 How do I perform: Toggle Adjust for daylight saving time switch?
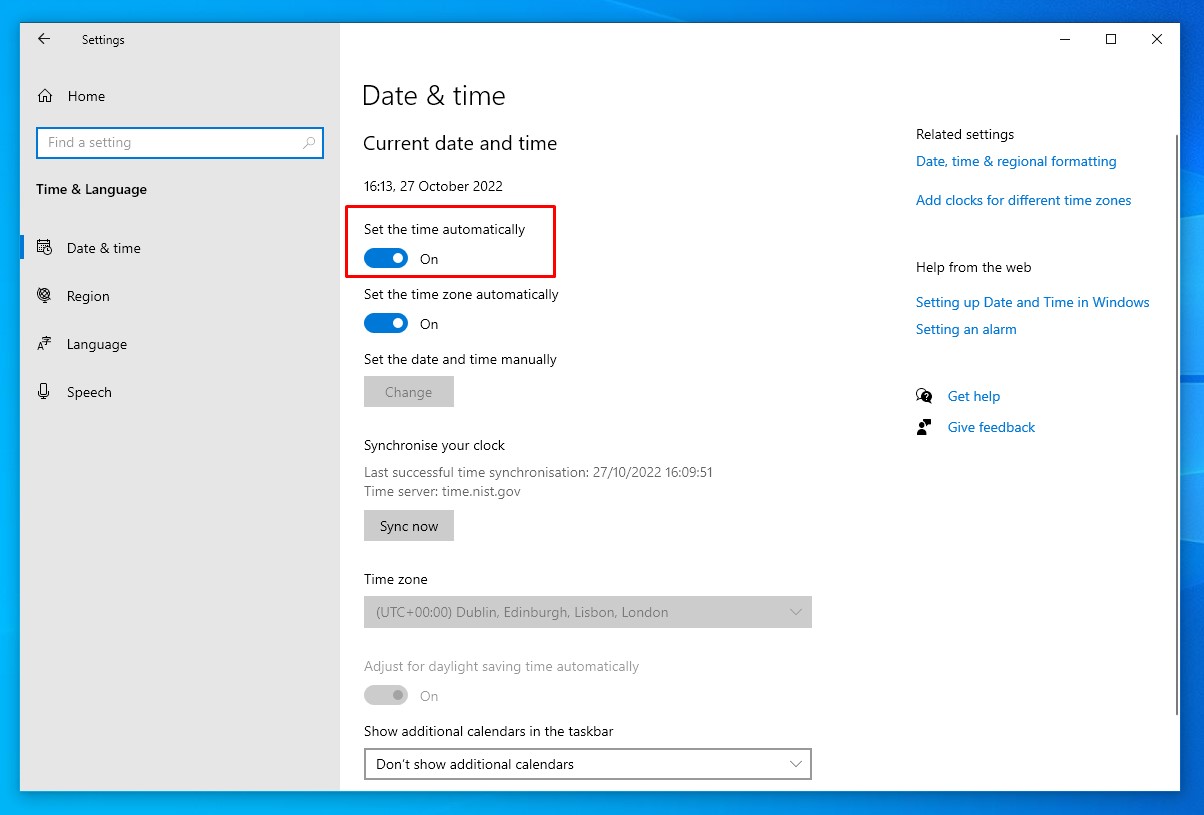tap(386, 696)
